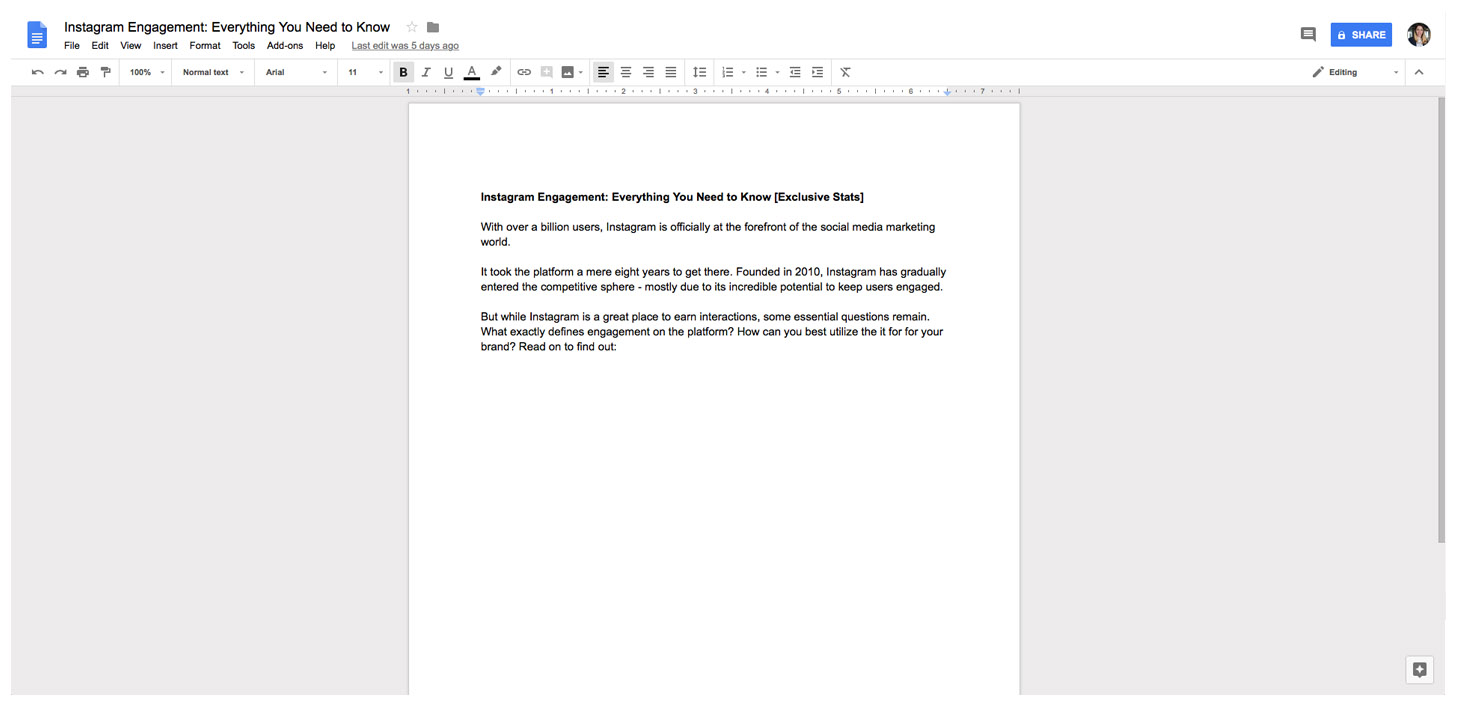The height and width of the screenshot is (711, 1460).
Task: Open the line spacing options
Action: (700, 72)
